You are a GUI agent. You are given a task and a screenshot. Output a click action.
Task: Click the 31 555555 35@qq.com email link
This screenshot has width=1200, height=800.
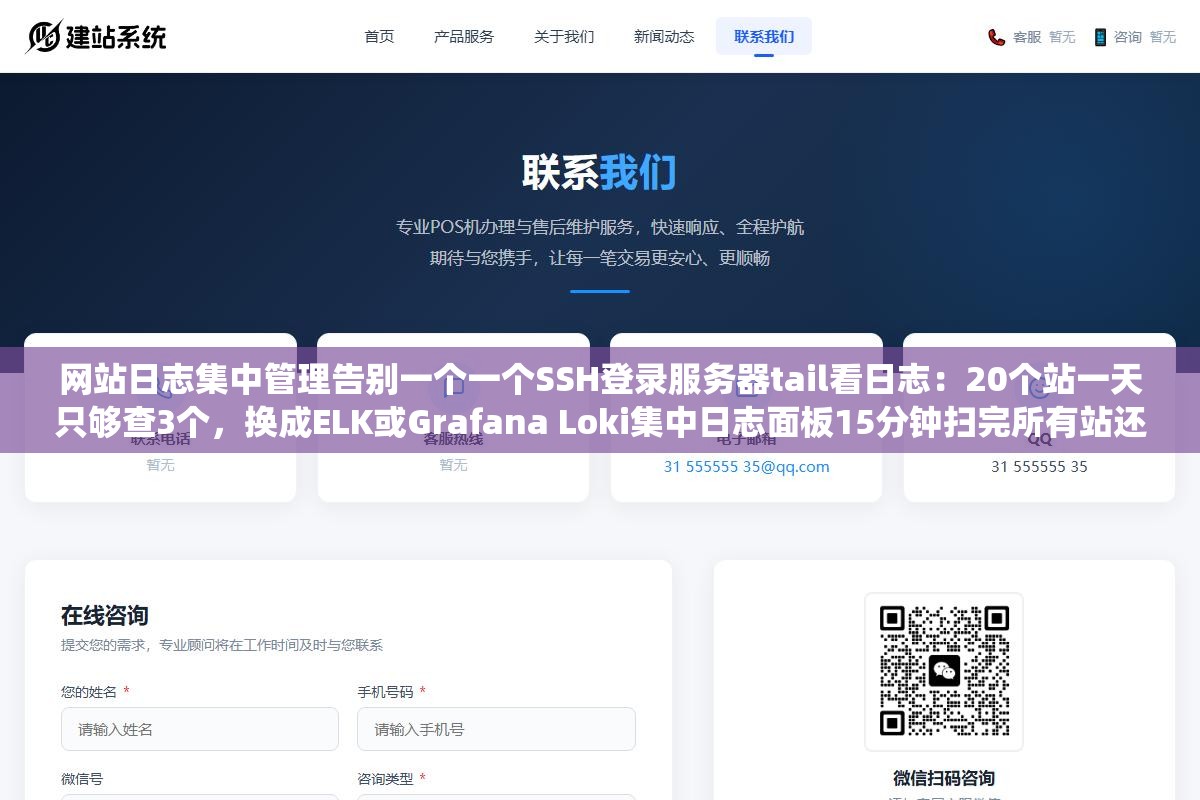pyautogui.click(x=746, y=466)
